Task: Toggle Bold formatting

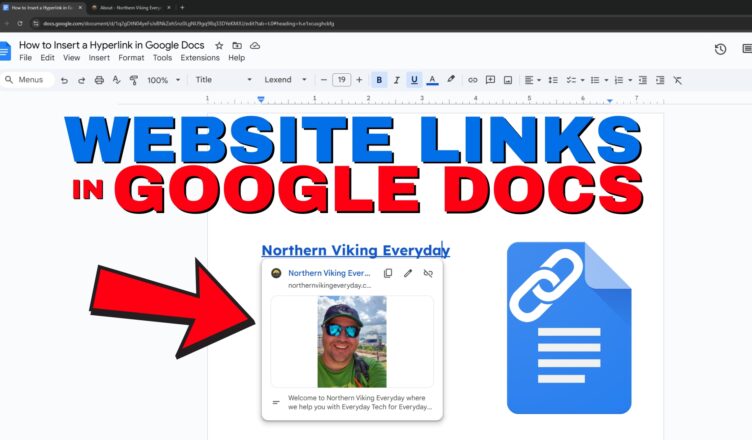Action: point(379,80)
